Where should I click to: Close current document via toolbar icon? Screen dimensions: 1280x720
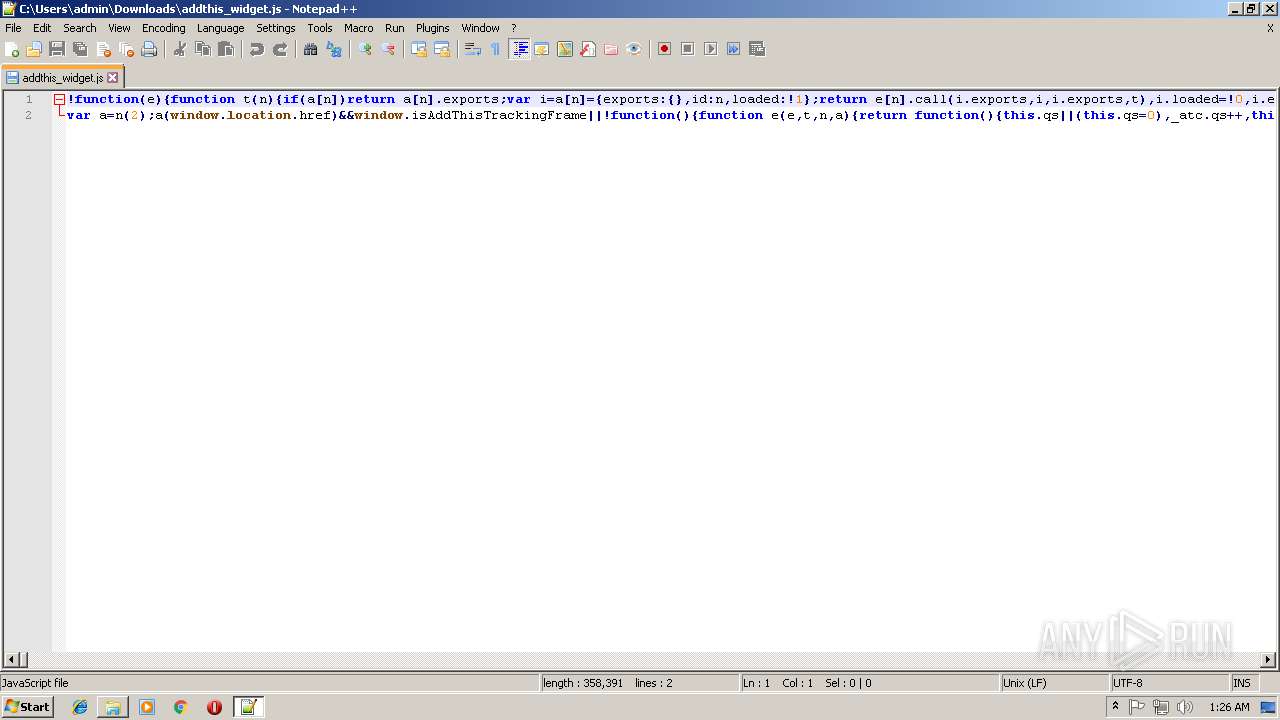pyautogui.click(x=103, y=49)
